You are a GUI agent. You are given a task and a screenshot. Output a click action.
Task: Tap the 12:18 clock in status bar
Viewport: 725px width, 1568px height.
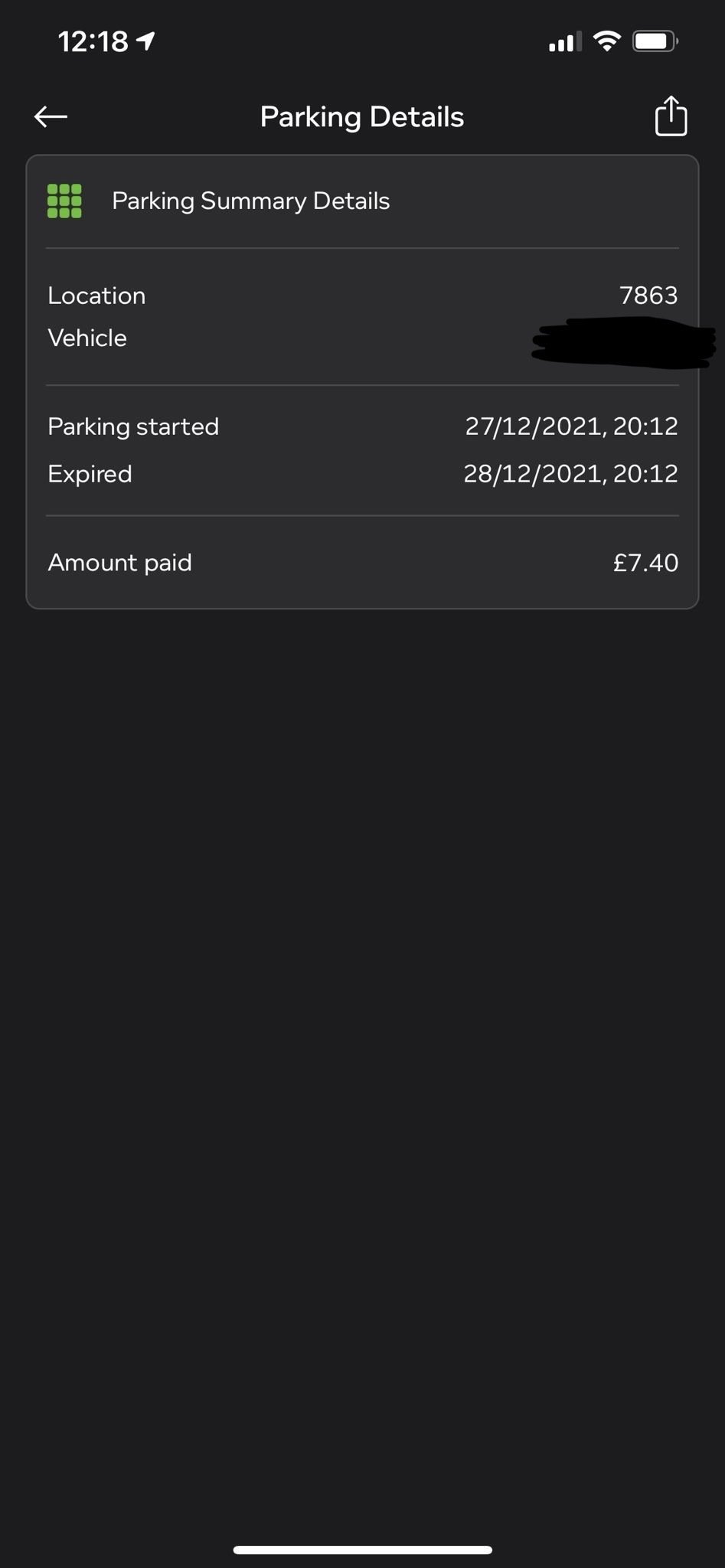pos(93,41)
